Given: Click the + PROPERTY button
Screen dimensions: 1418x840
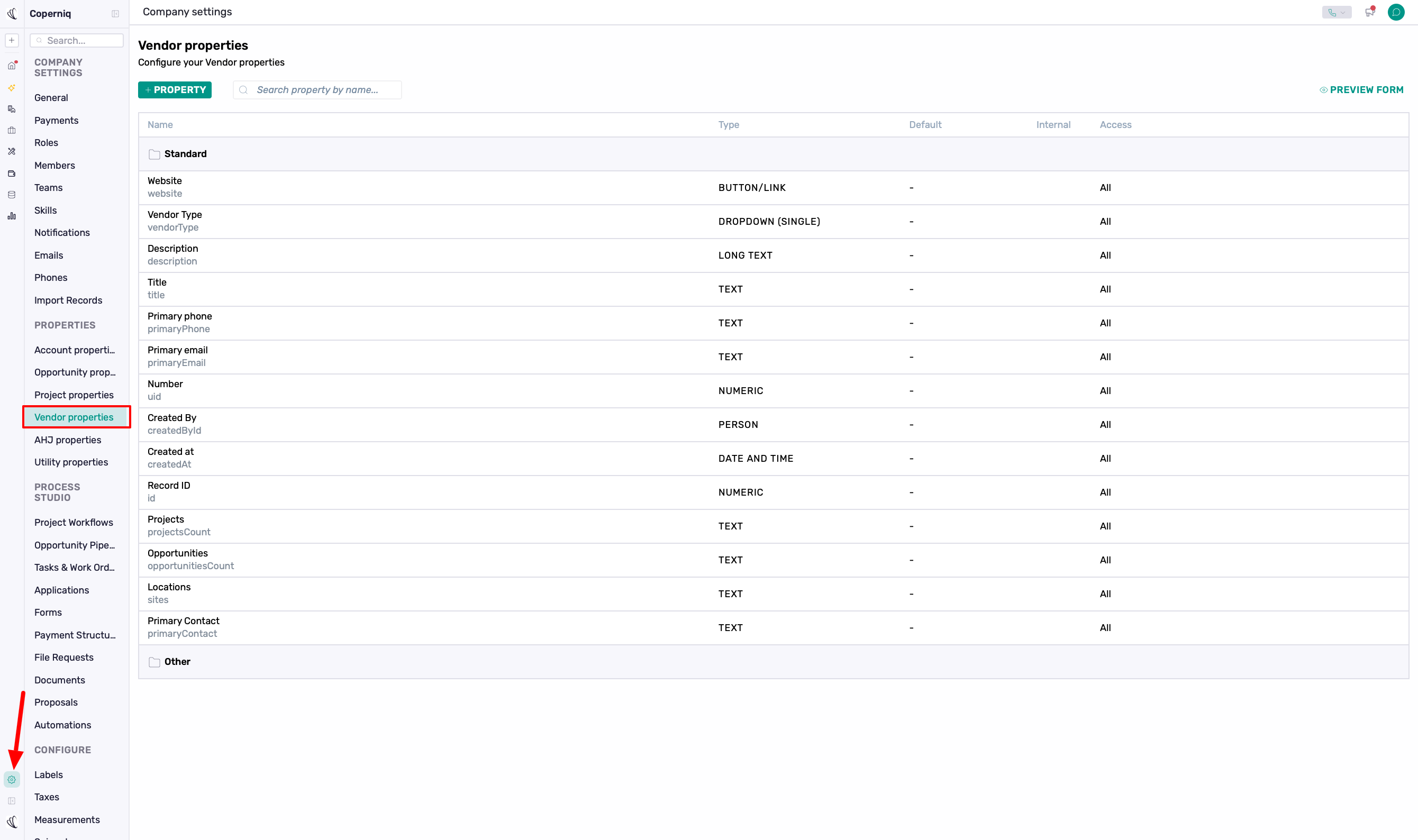Looking at the screenshot, I should (x=175, y=89).
